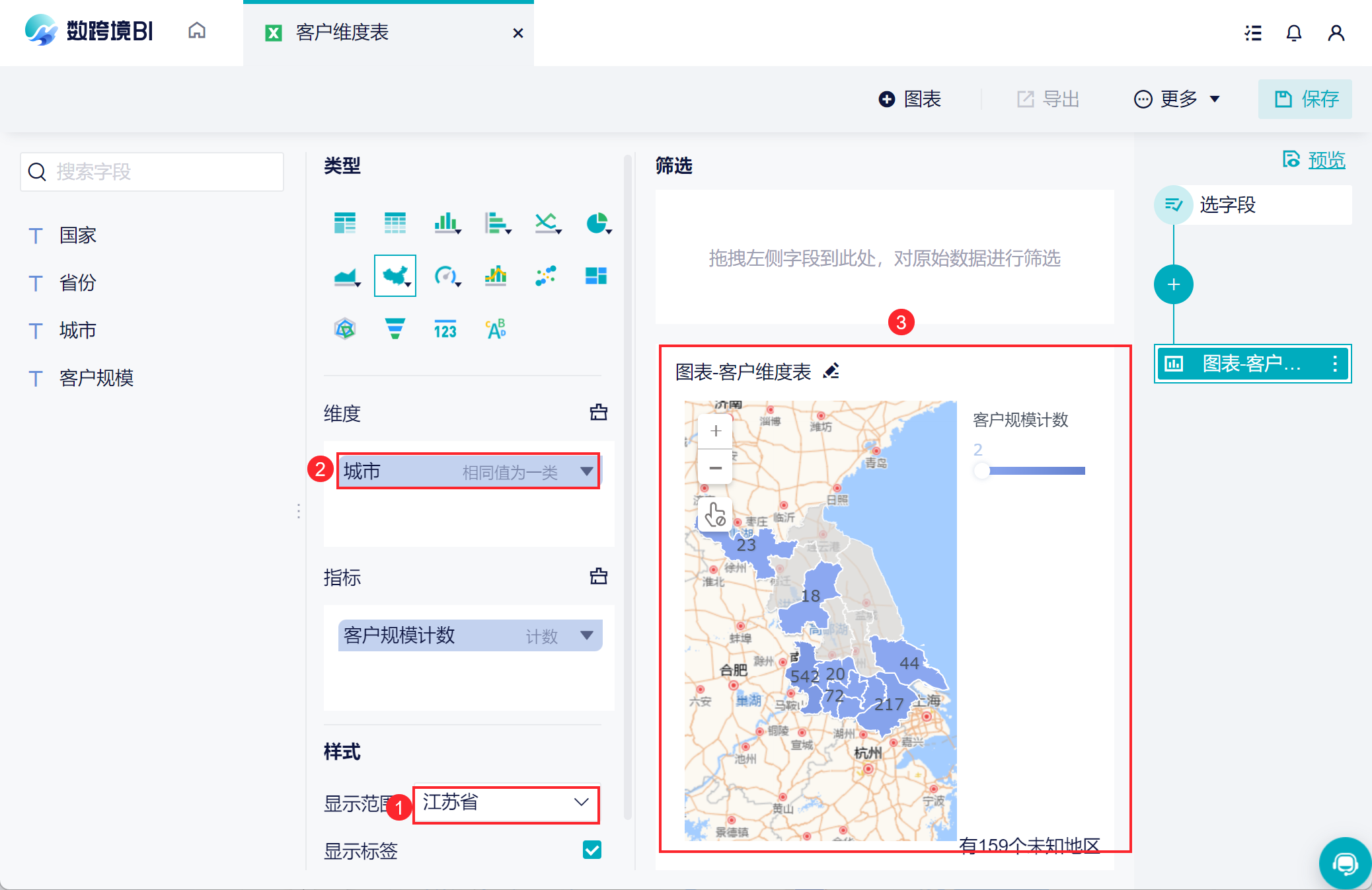Click the notification bell icon

(1293, 33)
